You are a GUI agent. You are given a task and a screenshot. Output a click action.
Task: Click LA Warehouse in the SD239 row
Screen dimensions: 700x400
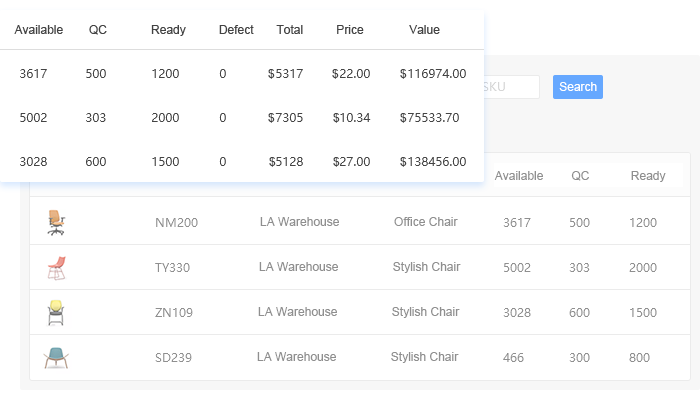(296, 357)
